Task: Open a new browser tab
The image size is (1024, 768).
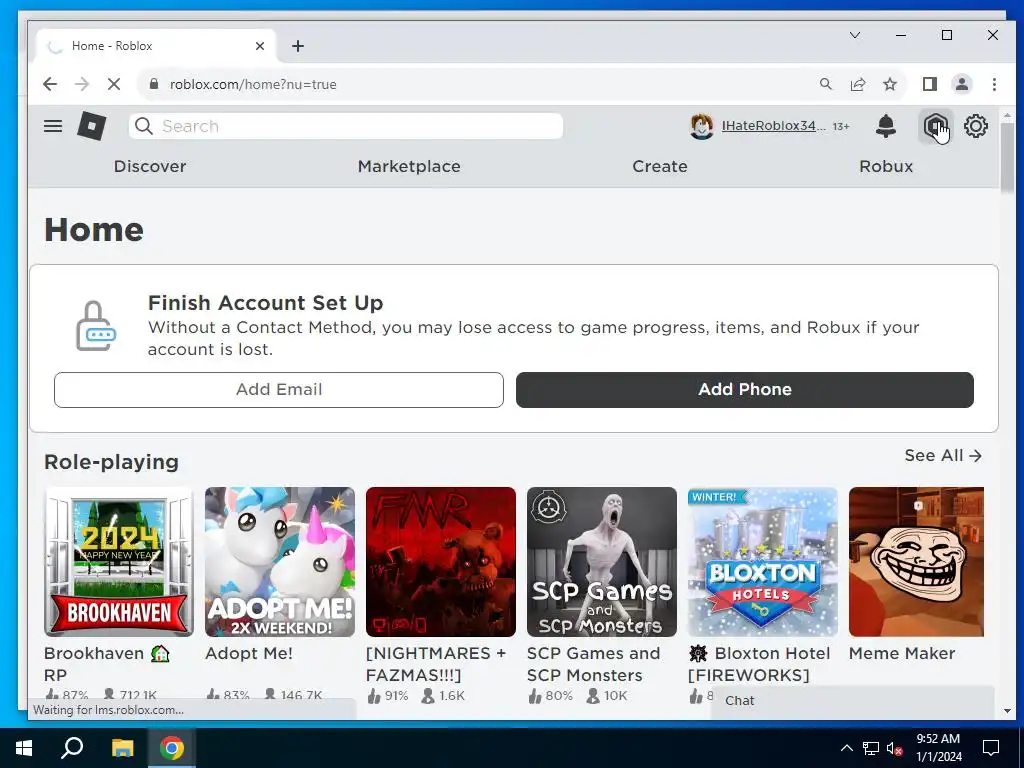Action: 298,46
